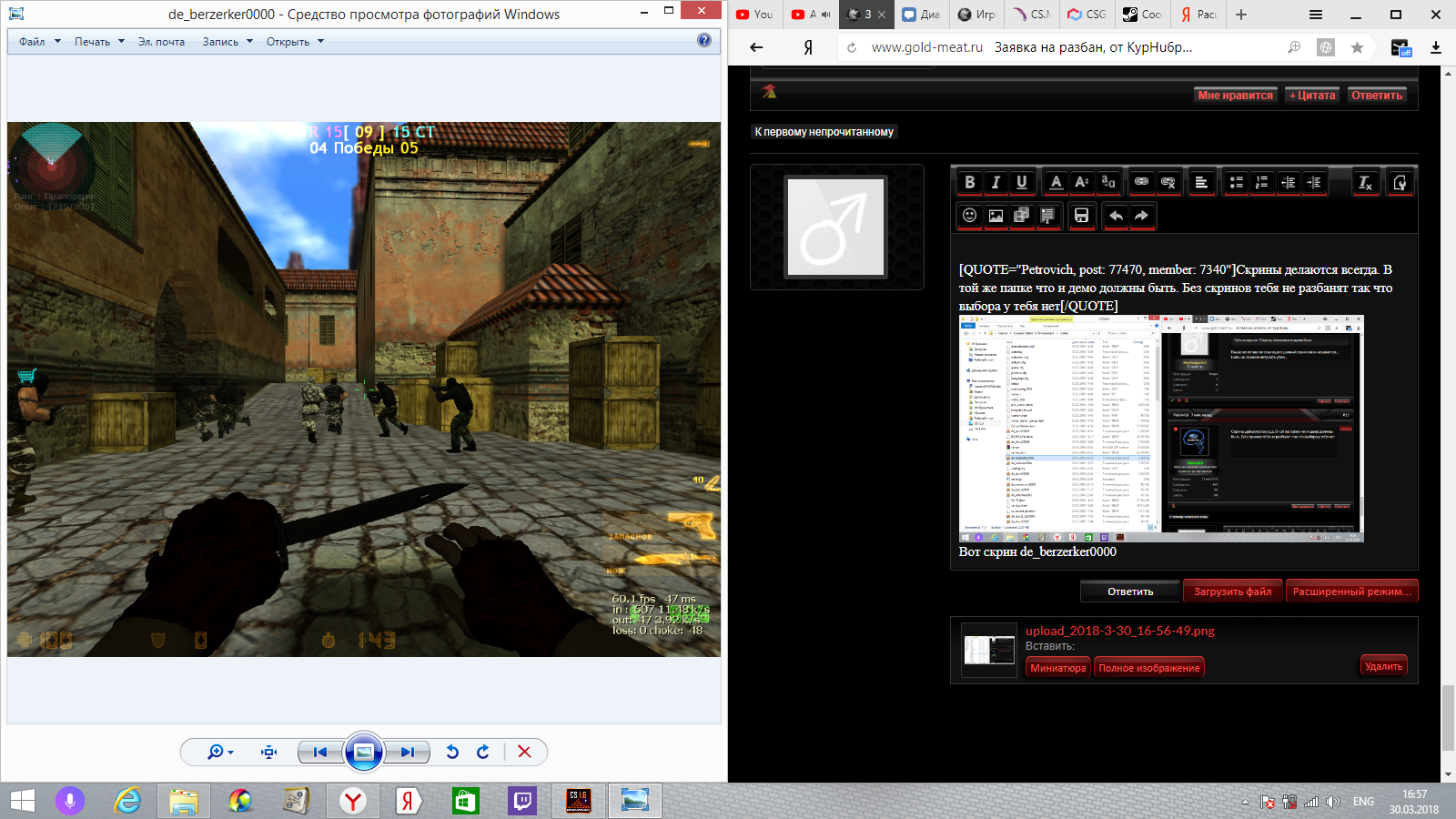Toggle BB-code source mode icon

[x=1400, y=183]
